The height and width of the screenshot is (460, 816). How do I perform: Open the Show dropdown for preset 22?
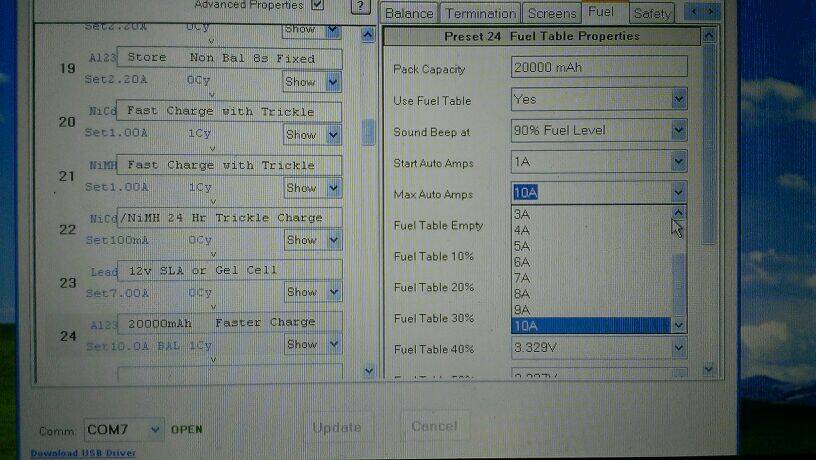pyautogui.click(x=333, y=240)
